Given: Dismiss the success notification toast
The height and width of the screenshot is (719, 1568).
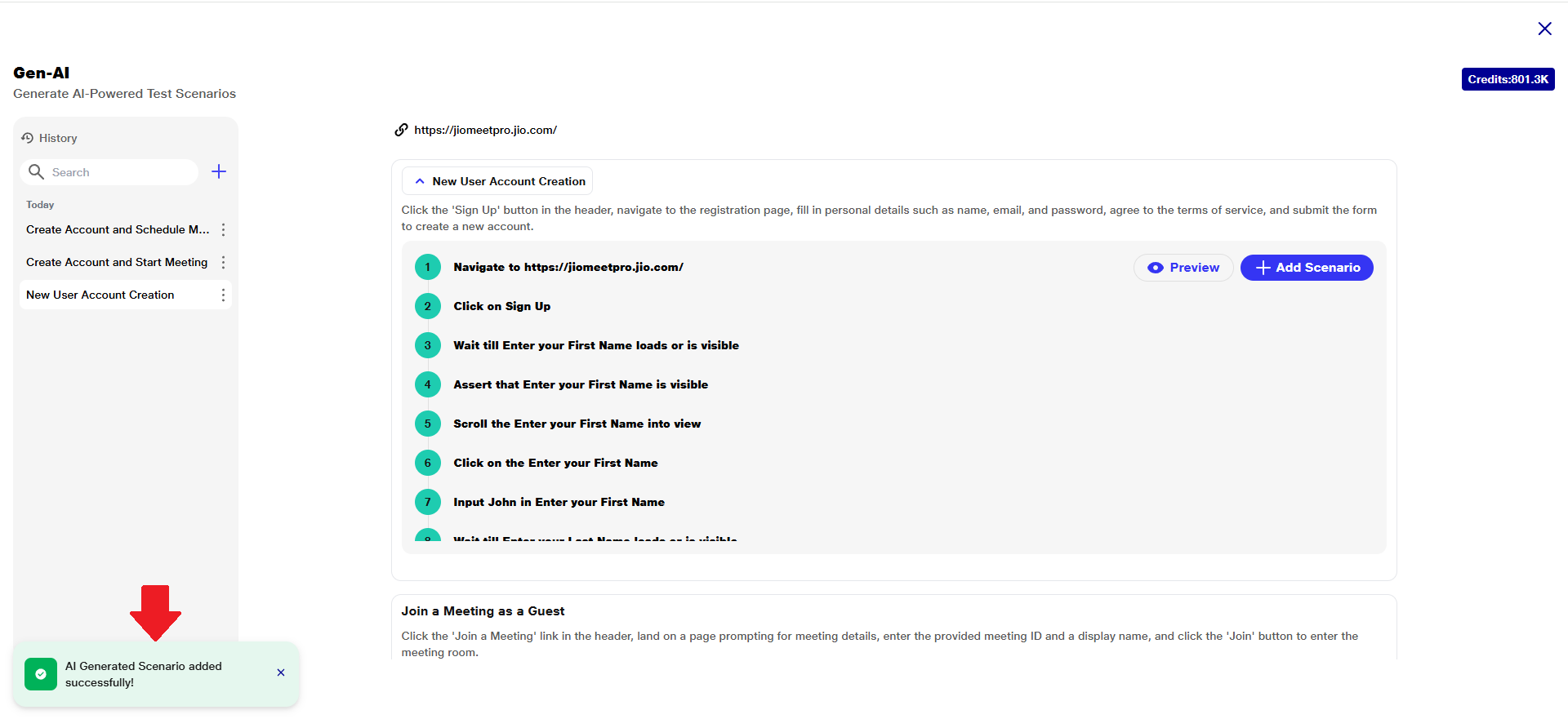Looking at the screenshot, I should point(281,673).
